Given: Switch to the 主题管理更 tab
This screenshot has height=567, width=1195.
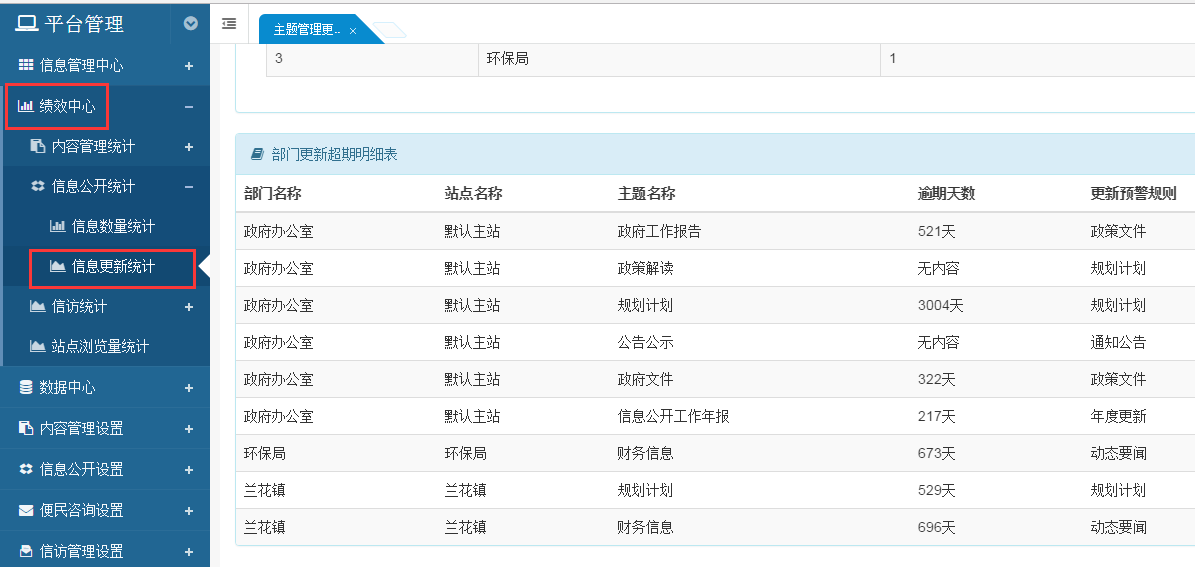Looking at the screenshot, I should [306, 30].
